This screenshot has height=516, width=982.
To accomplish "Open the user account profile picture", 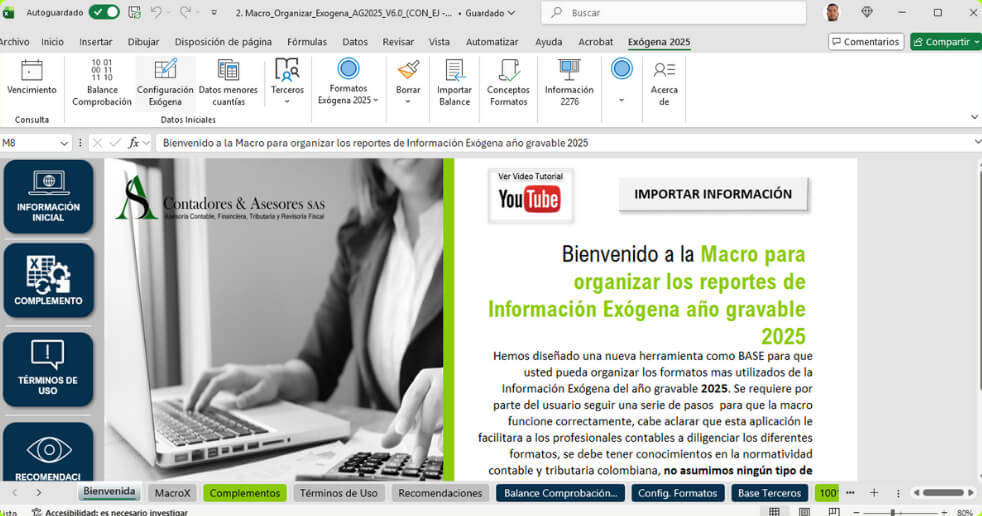I will [x=832, y=12].
